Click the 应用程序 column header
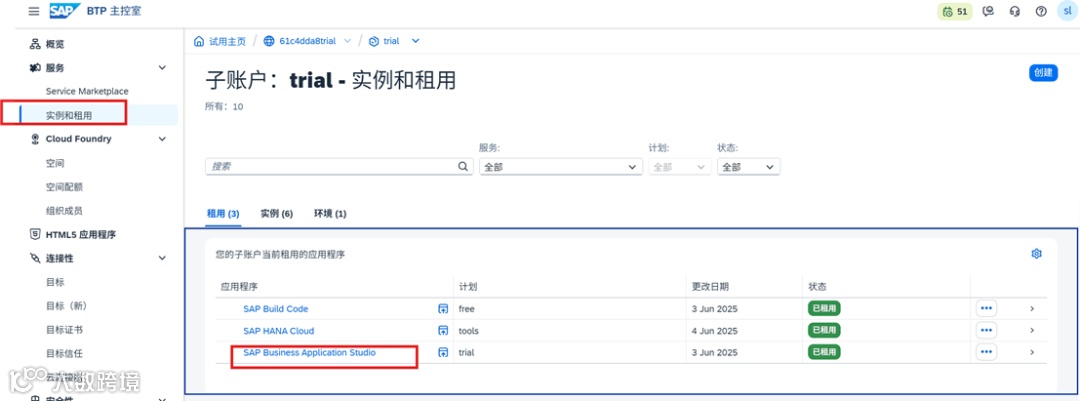The height and width of the screenshot is (401, 1080). pyautogui.click(x=239, y=286)
